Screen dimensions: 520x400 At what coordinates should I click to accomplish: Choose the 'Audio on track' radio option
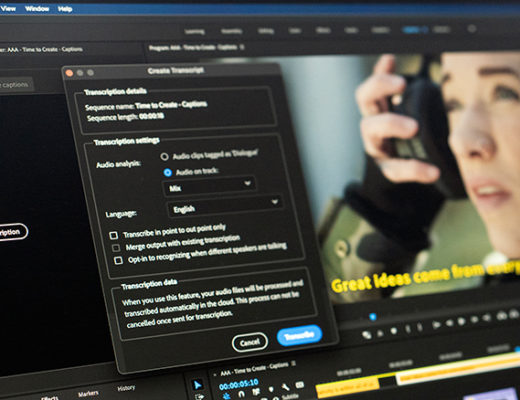point(168,172)
